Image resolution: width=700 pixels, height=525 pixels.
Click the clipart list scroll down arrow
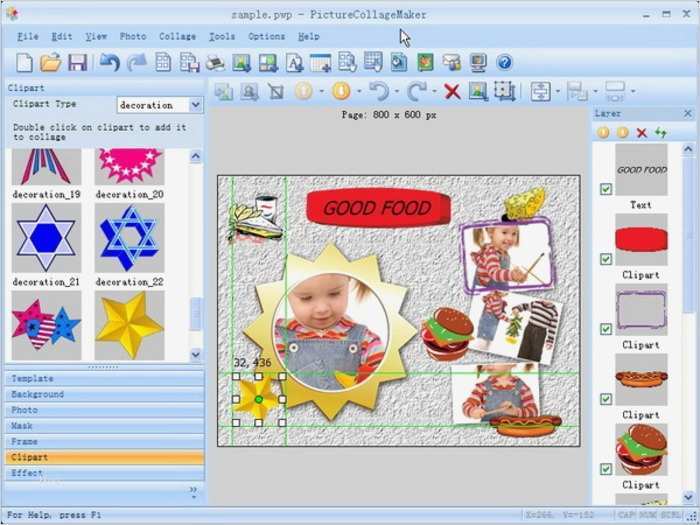[196, 354]
